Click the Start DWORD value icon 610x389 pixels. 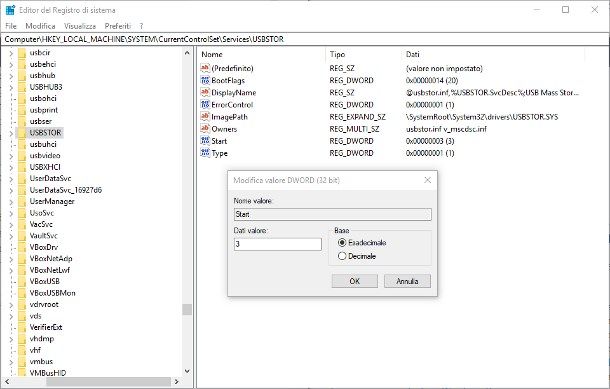point(205,140)
